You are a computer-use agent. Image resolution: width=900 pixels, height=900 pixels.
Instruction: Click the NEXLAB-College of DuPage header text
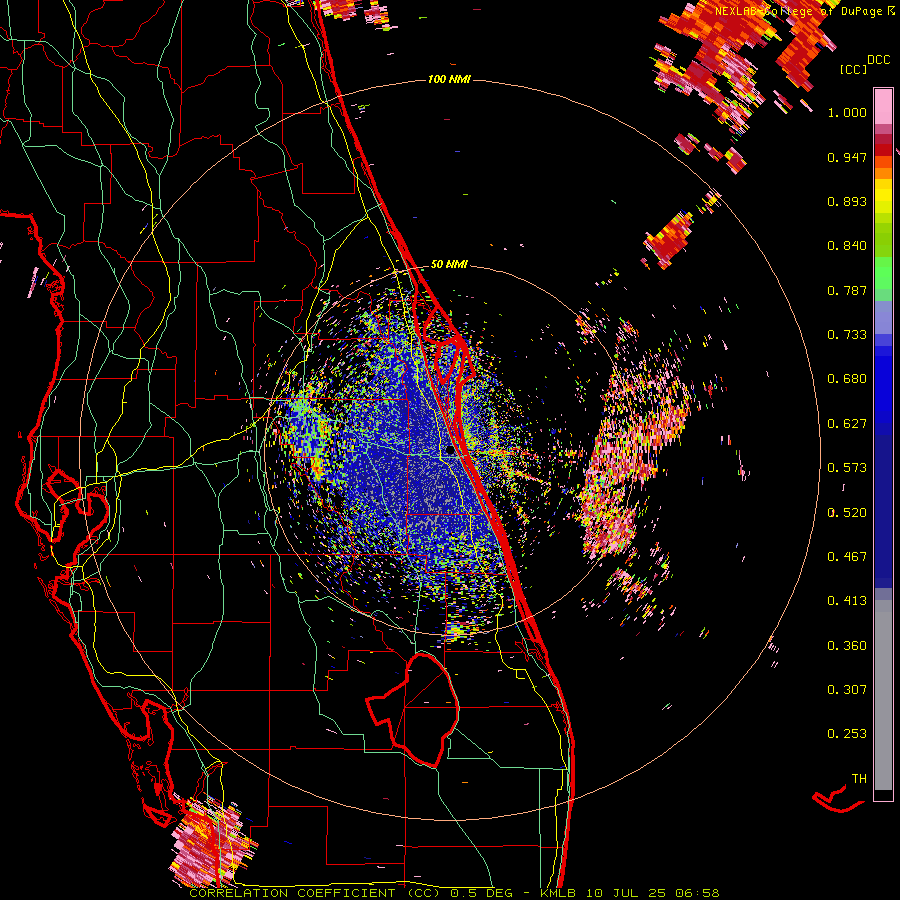pyautogui.click(x=800, y=11)
